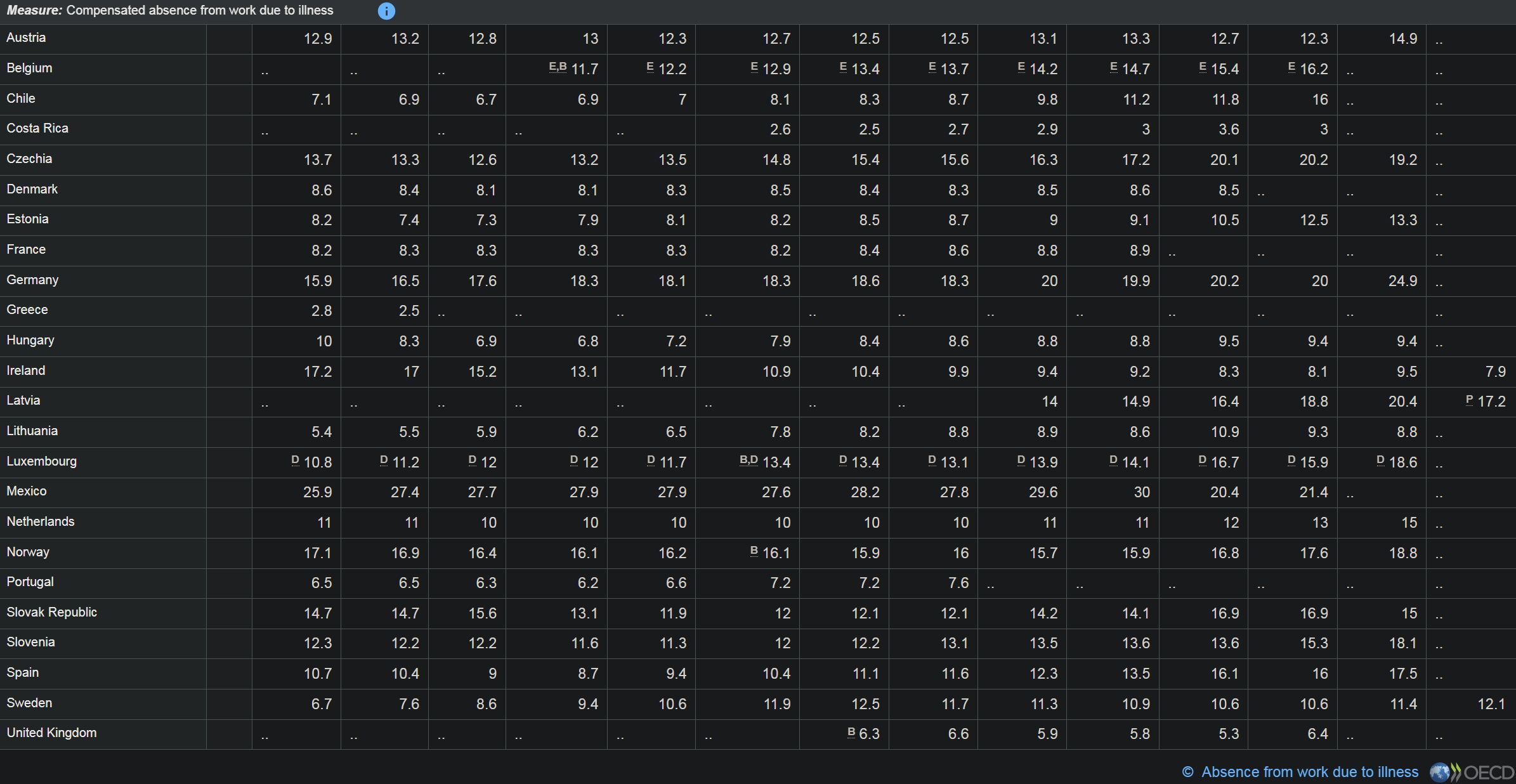Click the B flag on Norway 16.1
Screen dimensions: 1516x784
click(754, 551)
